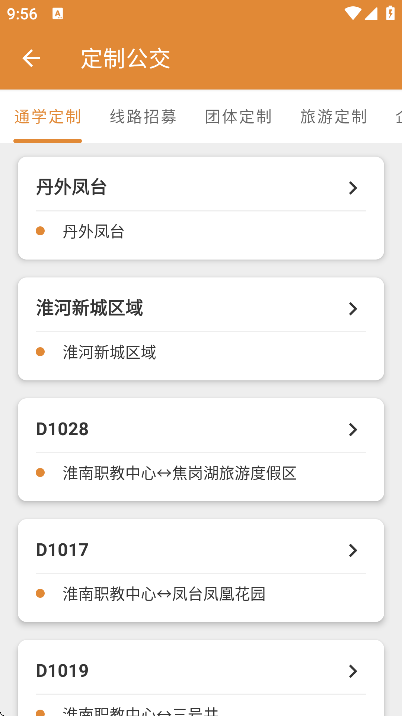Tap the battery icon in status bar
The height and width of the screenshot is (716, 402).
pyautogui.click(x=390, y=13)
